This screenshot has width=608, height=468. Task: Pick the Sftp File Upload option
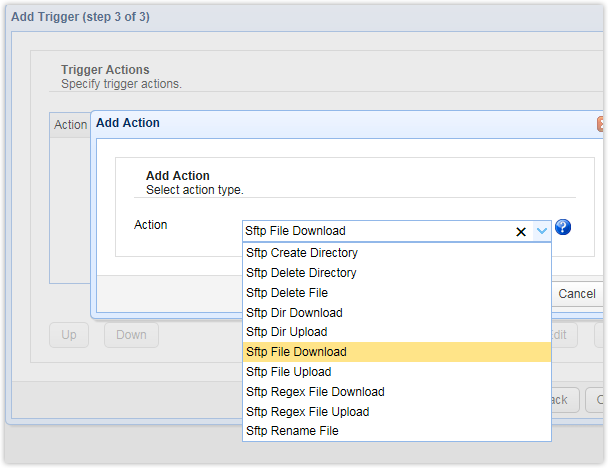289,372
